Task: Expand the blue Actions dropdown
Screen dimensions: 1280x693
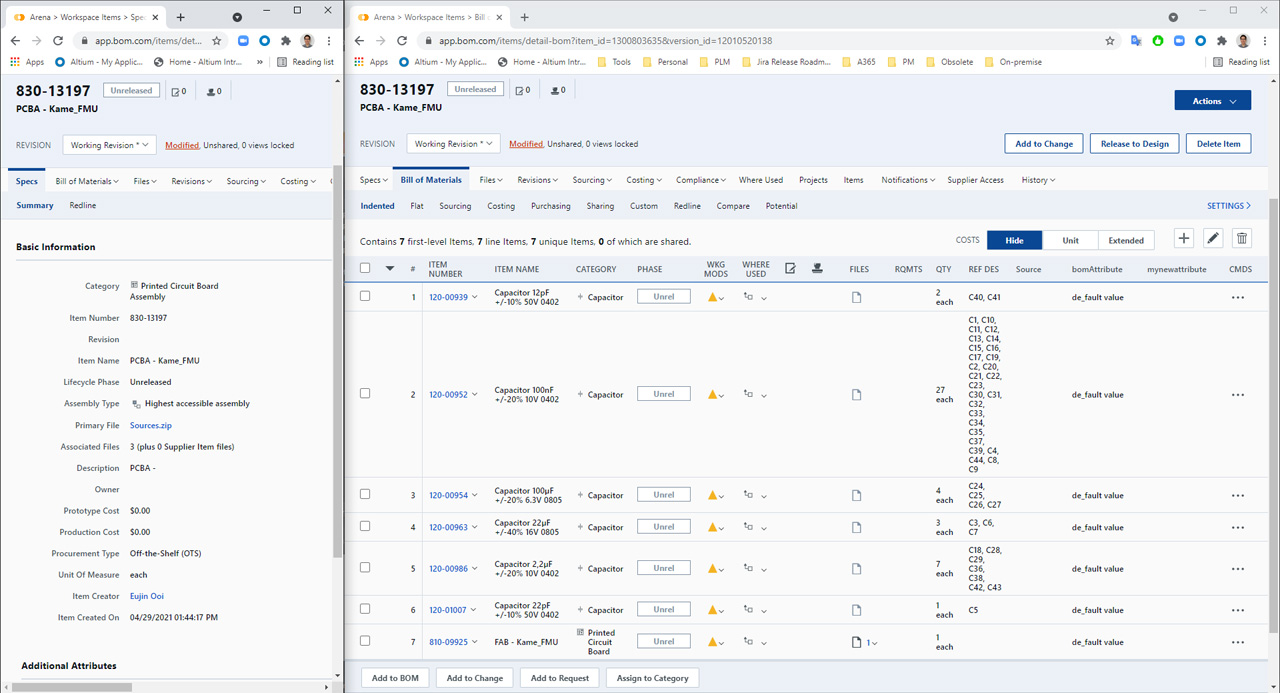Action: 1212,101
